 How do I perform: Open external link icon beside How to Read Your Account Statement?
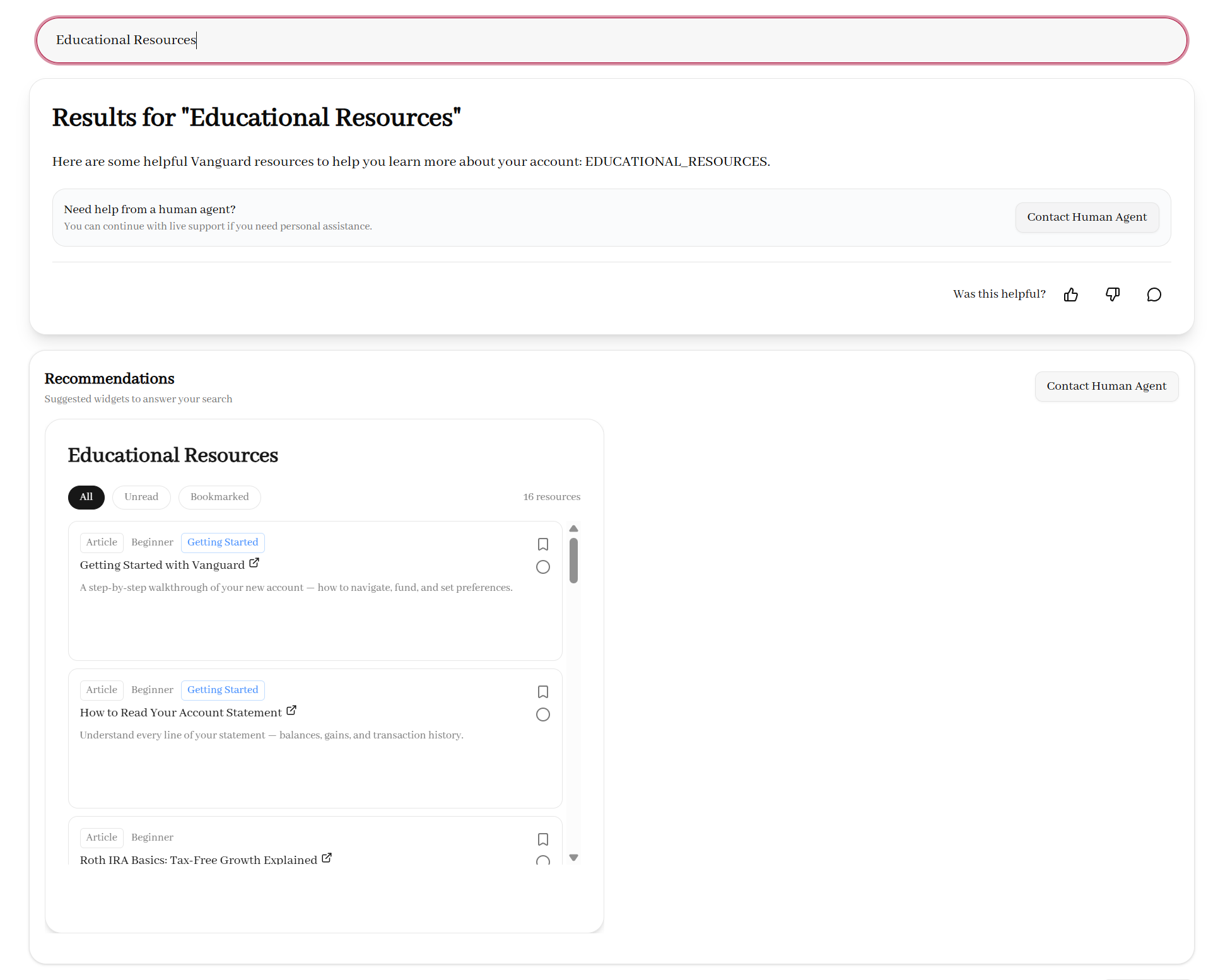tap(291, 711)
